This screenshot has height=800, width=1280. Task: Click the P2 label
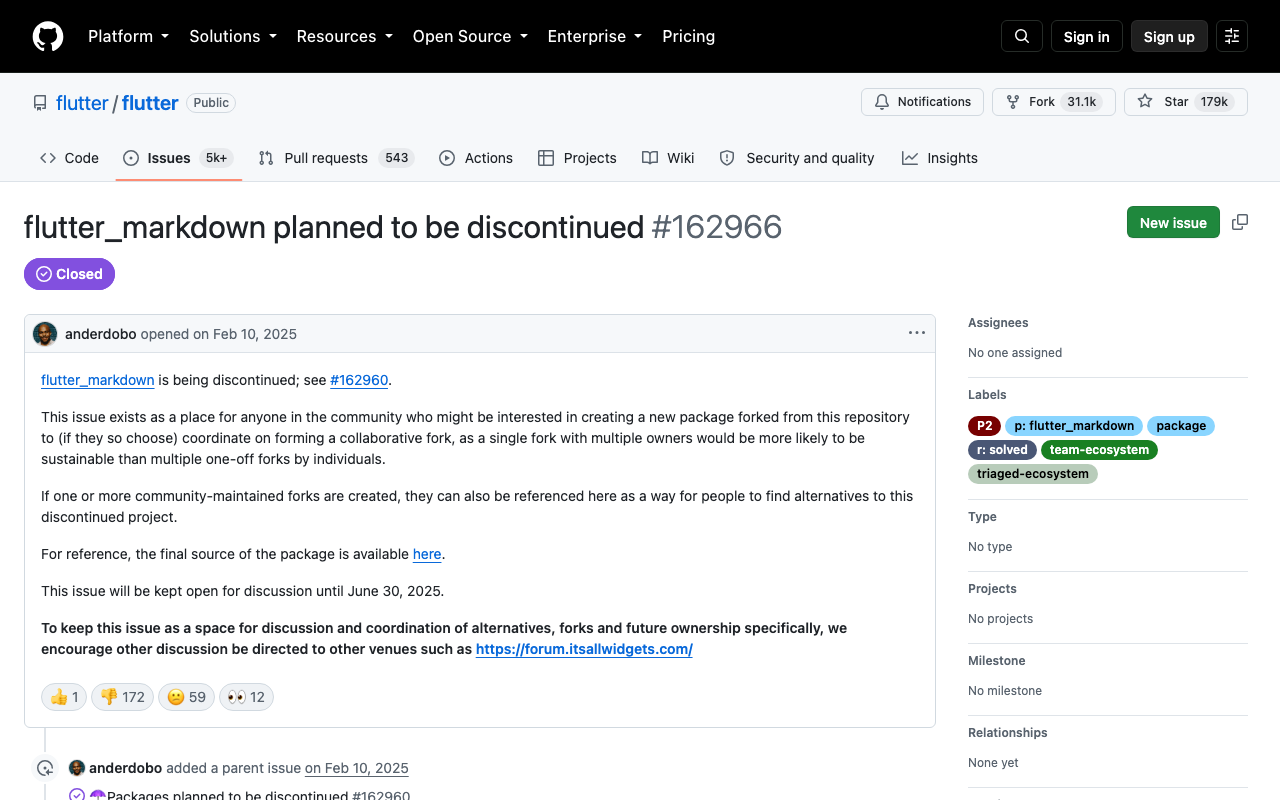[984, 426]
